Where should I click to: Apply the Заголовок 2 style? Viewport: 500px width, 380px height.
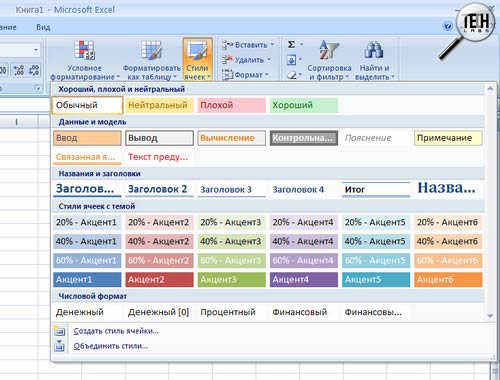pyautogui.click(x=159, y=189)
